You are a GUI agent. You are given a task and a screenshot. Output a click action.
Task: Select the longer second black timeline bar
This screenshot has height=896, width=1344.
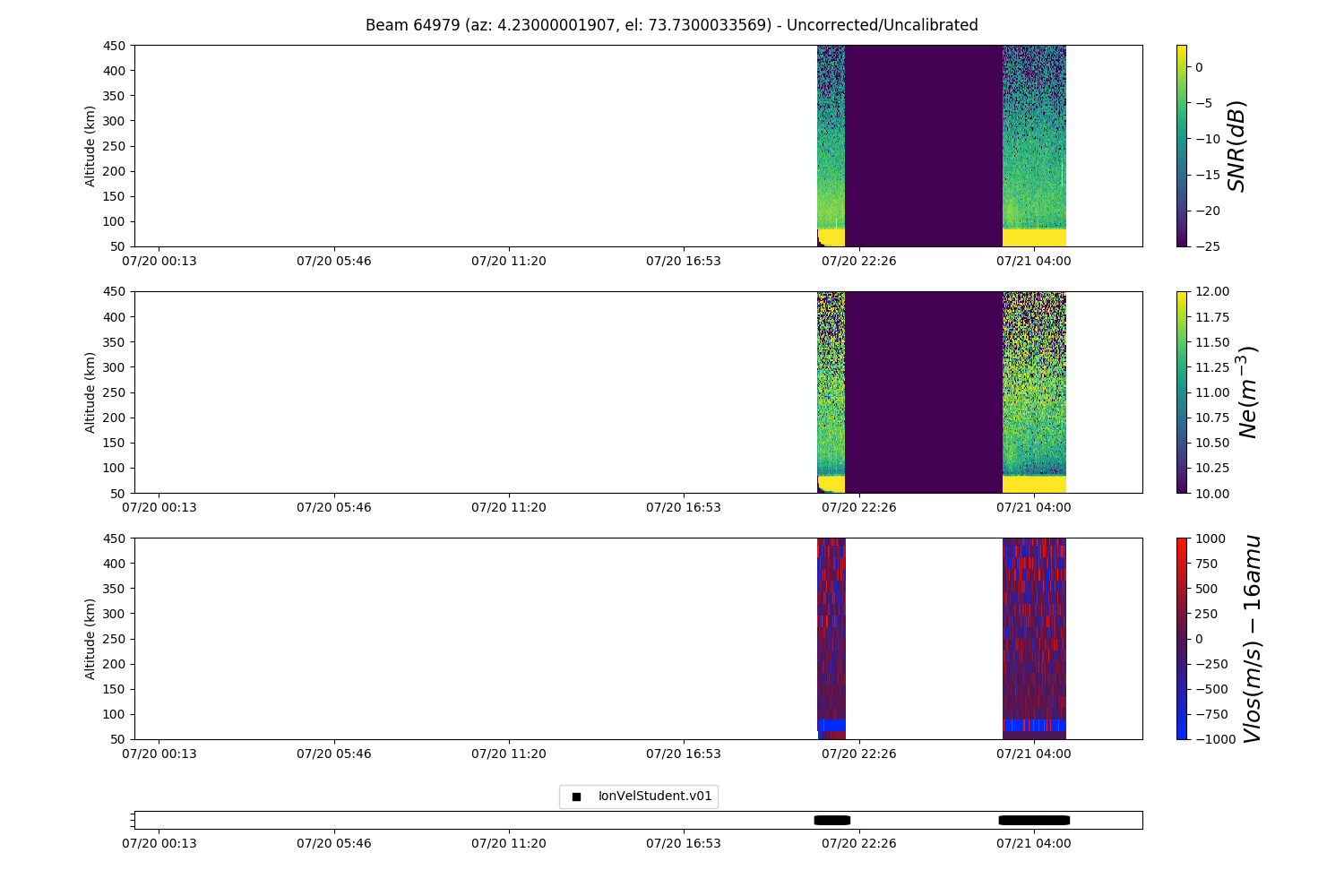tap(1034, 820)
